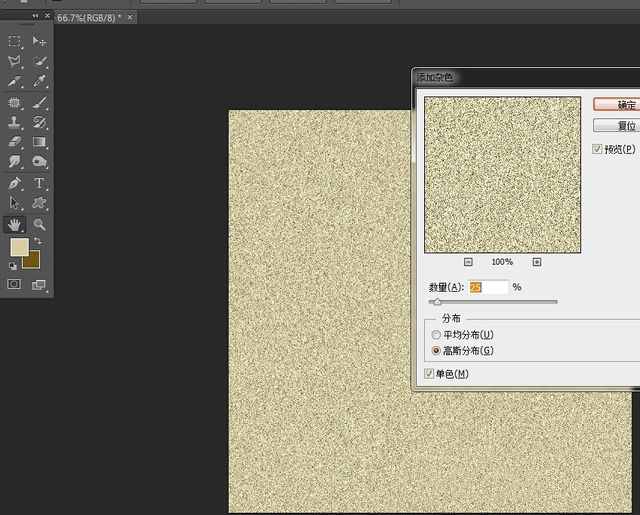Click the 复位 (Reset) button
Viewport: 640px width, 515px height.
[x=616, y=126]
